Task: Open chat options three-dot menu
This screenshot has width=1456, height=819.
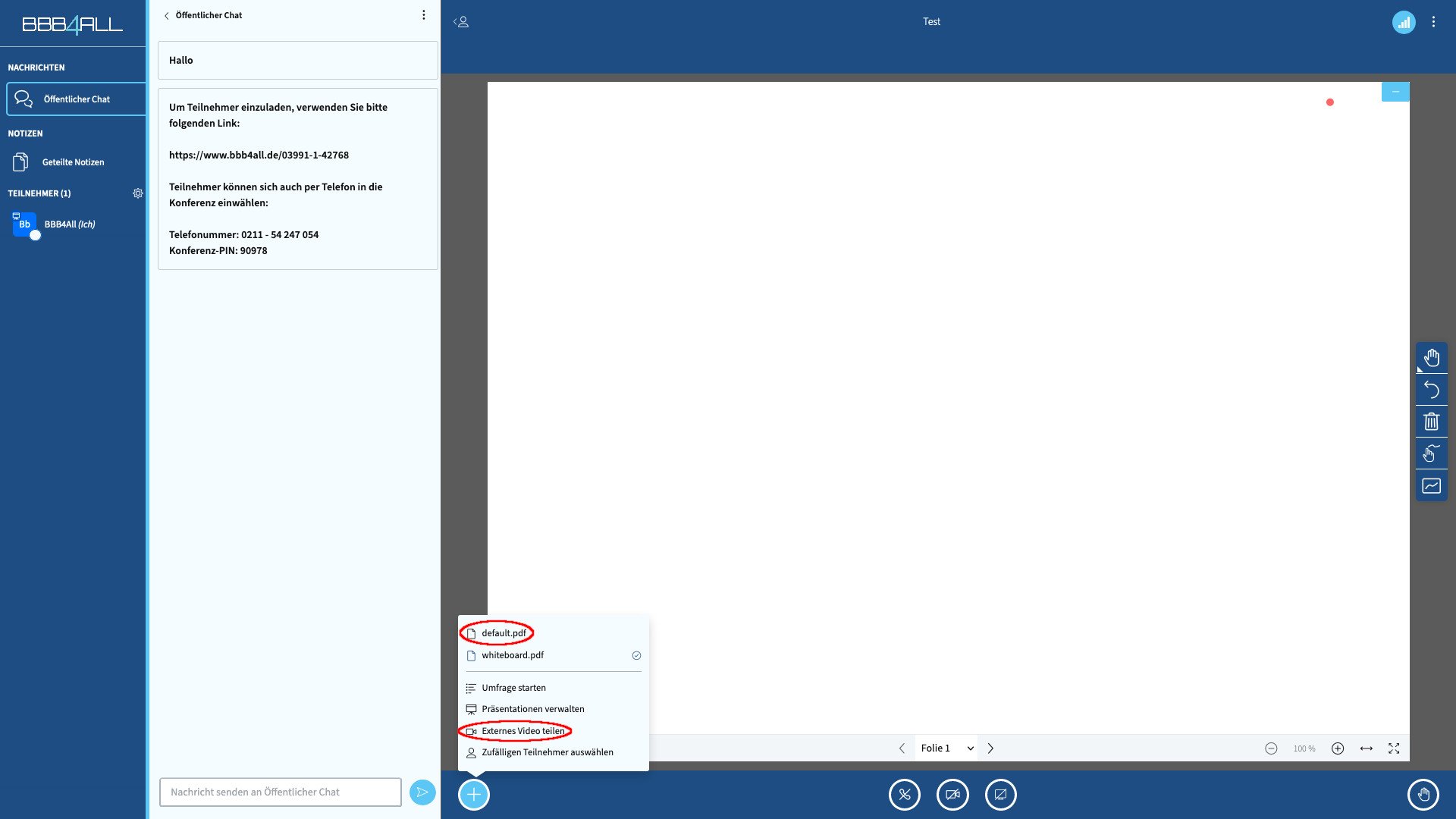Action: pyautogui.click(x=424, y=15)
